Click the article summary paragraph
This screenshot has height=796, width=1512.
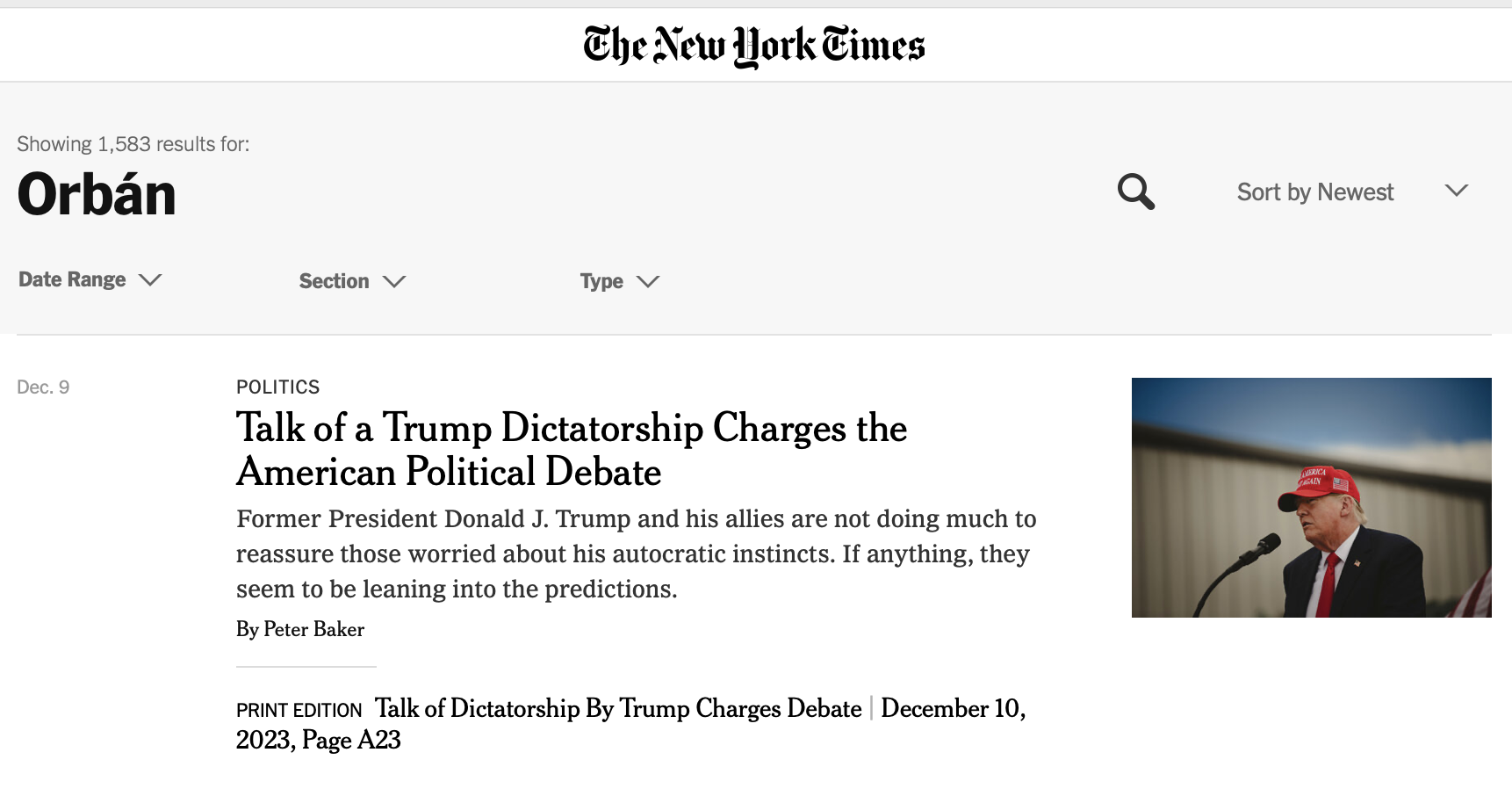[636, 554]
